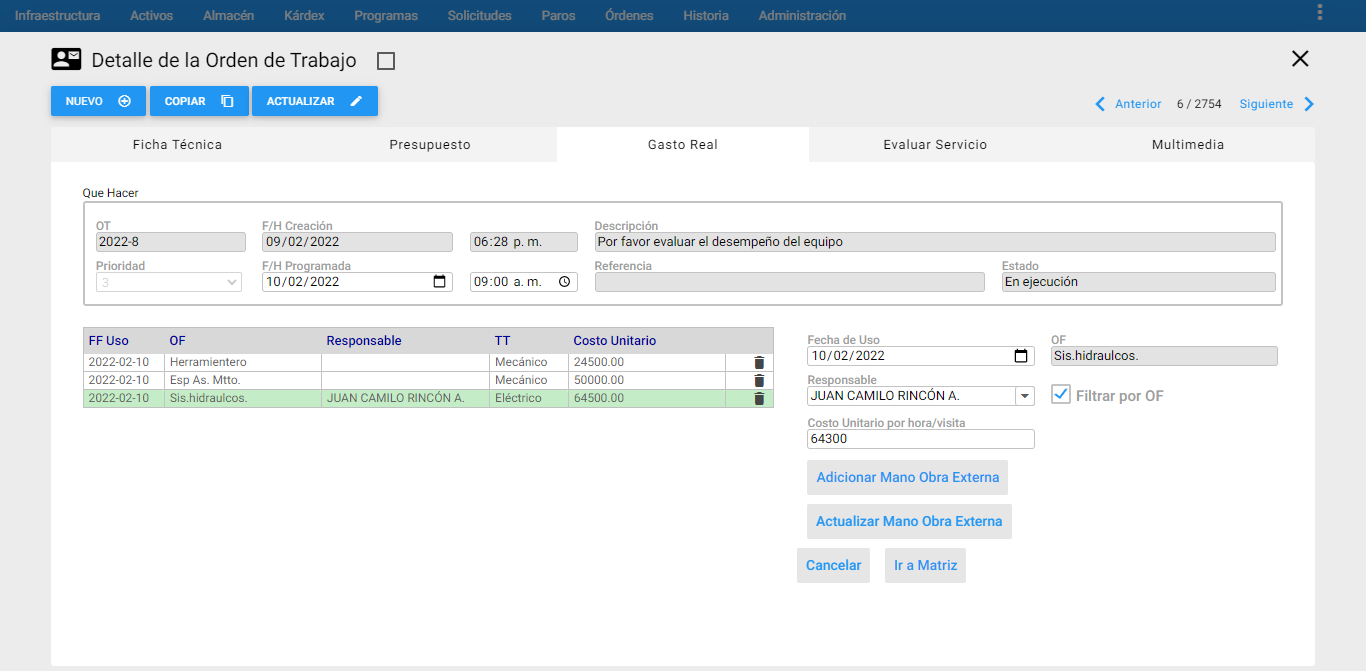Screen dimensions: 1366x671
Task: Click the right chevron beside Siguiente
Action: 1309,104
